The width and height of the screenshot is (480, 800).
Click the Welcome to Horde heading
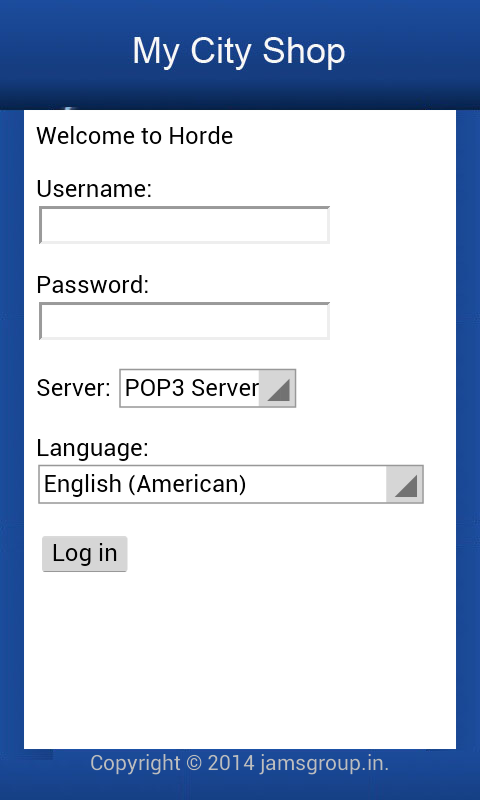pyautogui.click(x=135, y=136)
